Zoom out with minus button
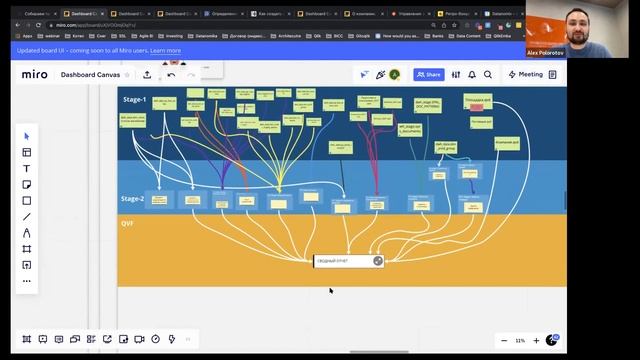This screenshot has width=640, height=360. click(x=504, y=340)
